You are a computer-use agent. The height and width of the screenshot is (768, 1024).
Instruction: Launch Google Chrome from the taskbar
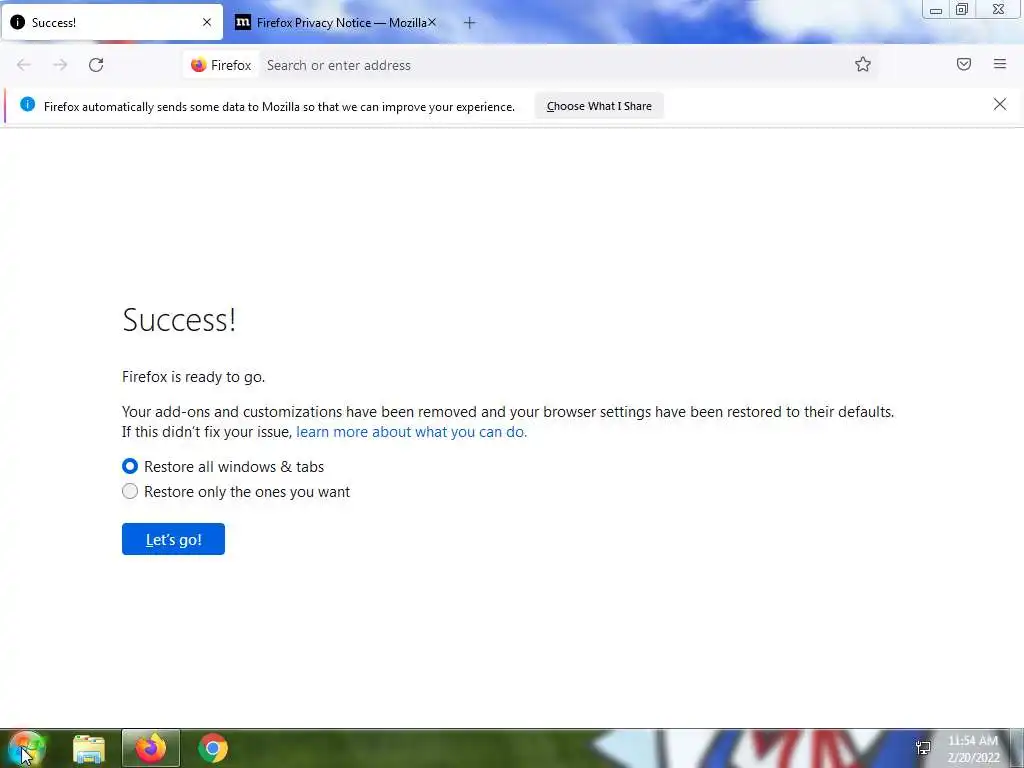point(213,748)
